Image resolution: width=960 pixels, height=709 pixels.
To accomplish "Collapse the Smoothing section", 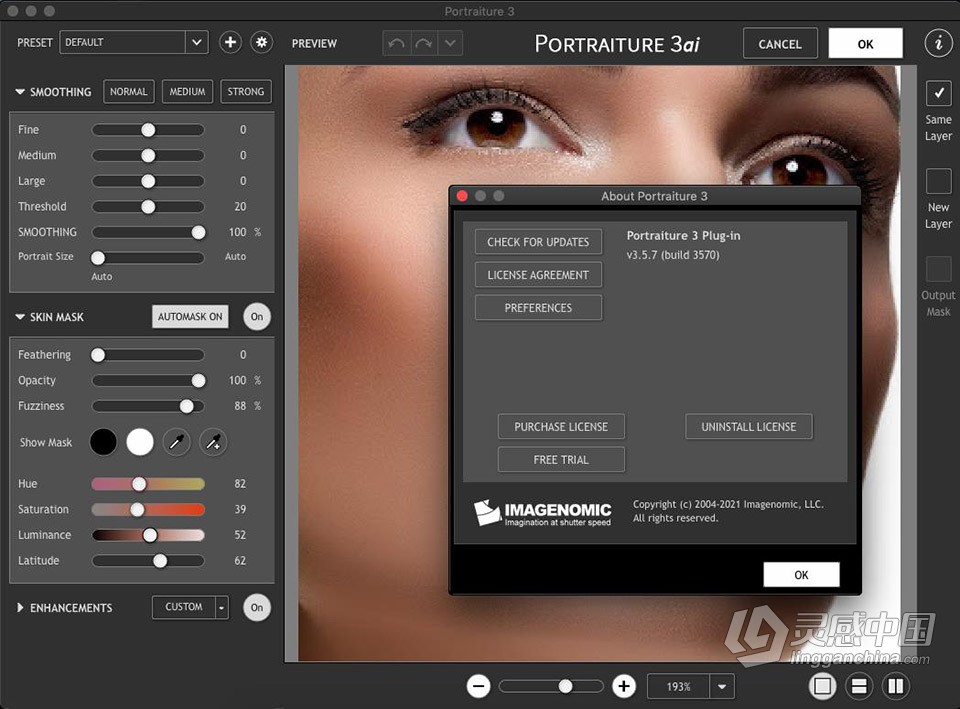I will 20,92.
